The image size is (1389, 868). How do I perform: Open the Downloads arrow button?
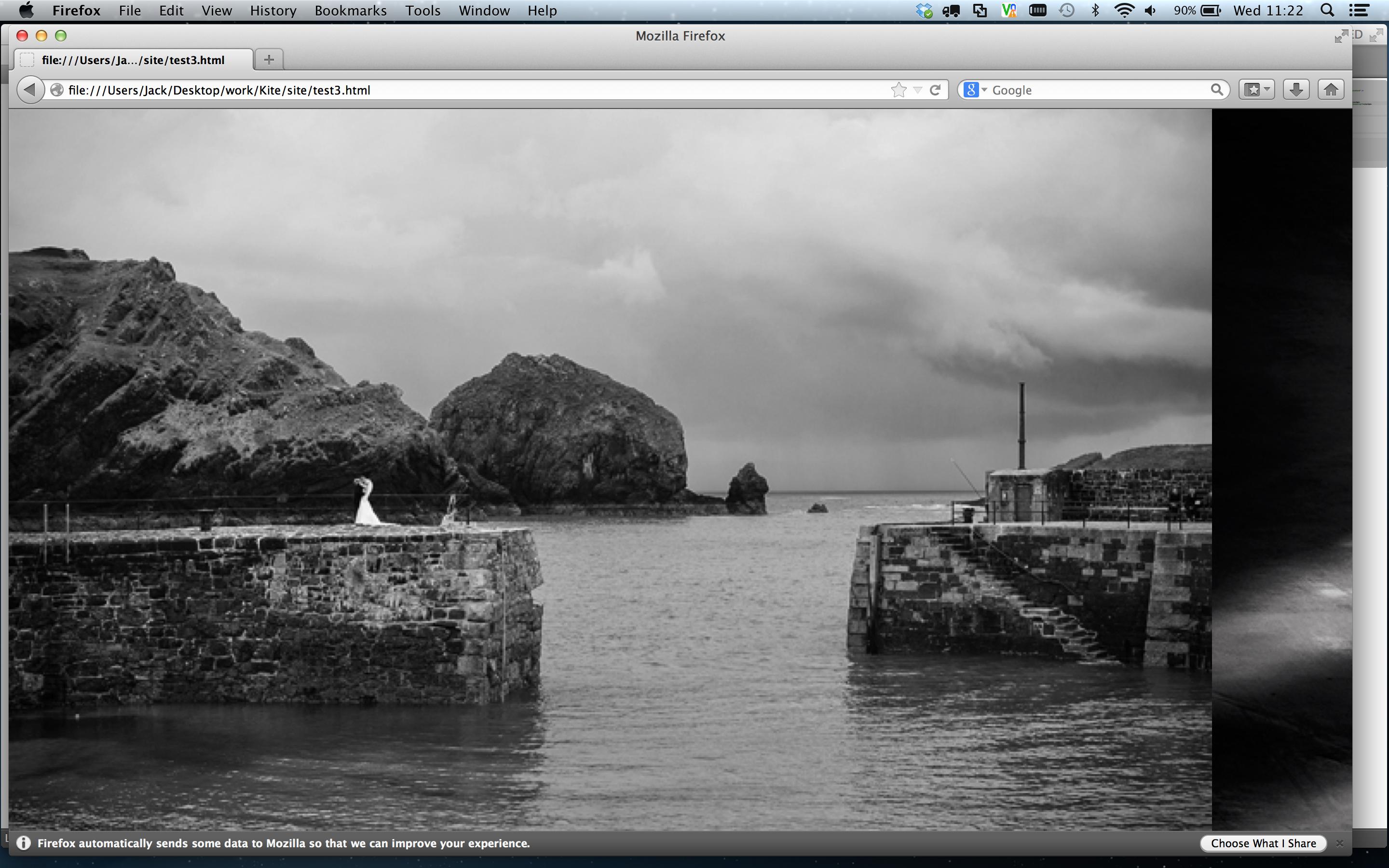[x=1295, y=90]
